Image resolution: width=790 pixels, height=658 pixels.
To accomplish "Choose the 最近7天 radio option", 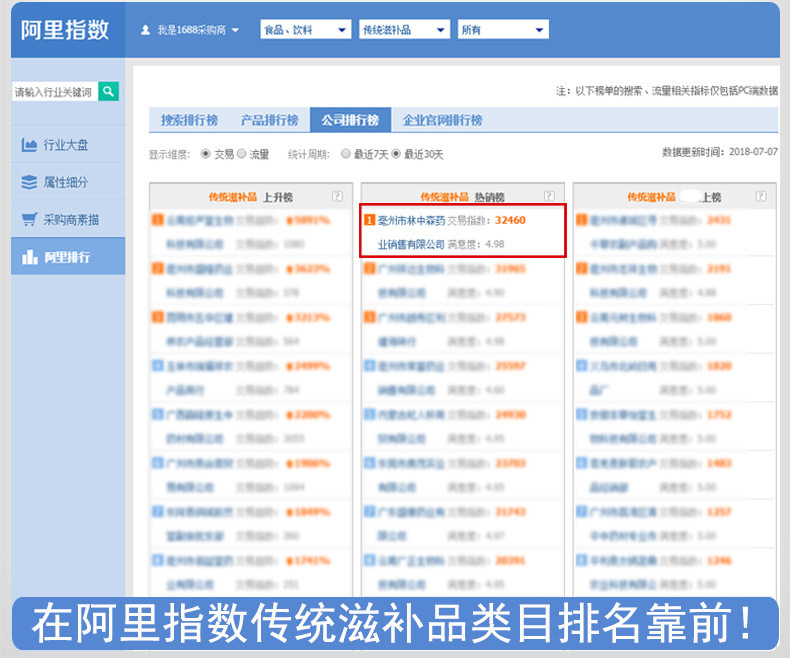I will coord(346,154).
